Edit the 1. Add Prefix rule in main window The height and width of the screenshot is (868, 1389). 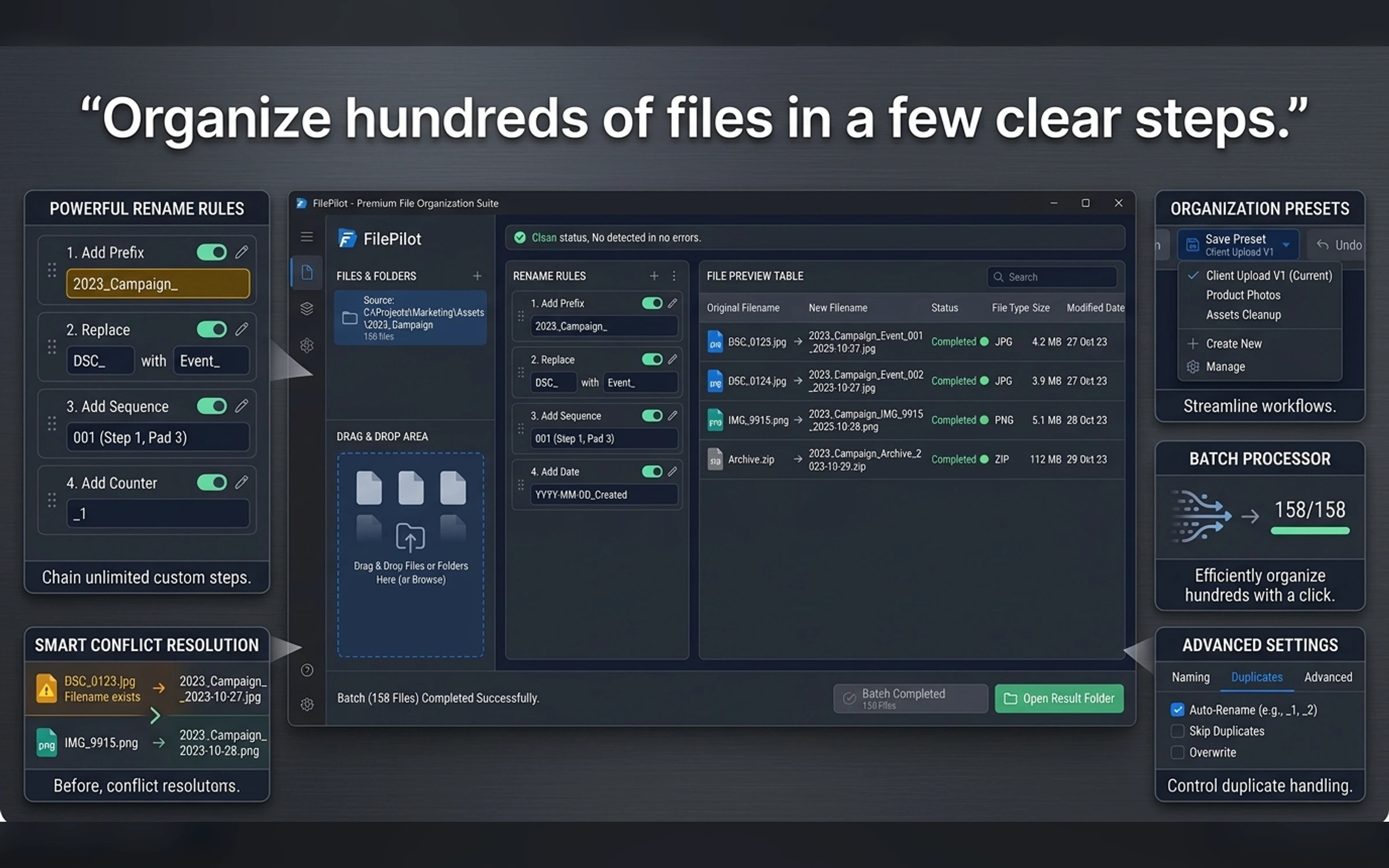click(672, 303)
